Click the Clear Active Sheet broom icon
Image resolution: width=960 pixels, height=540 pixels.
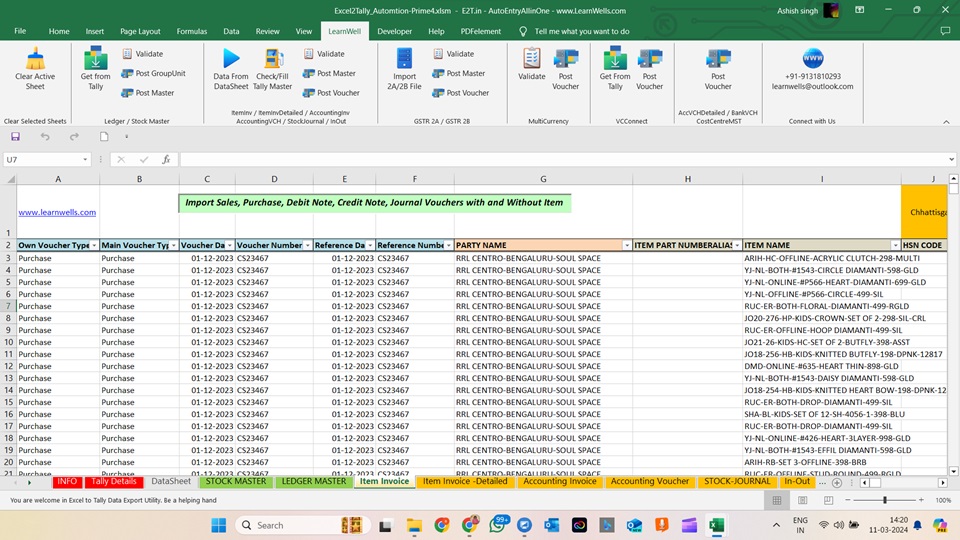(x=35, y=59)
